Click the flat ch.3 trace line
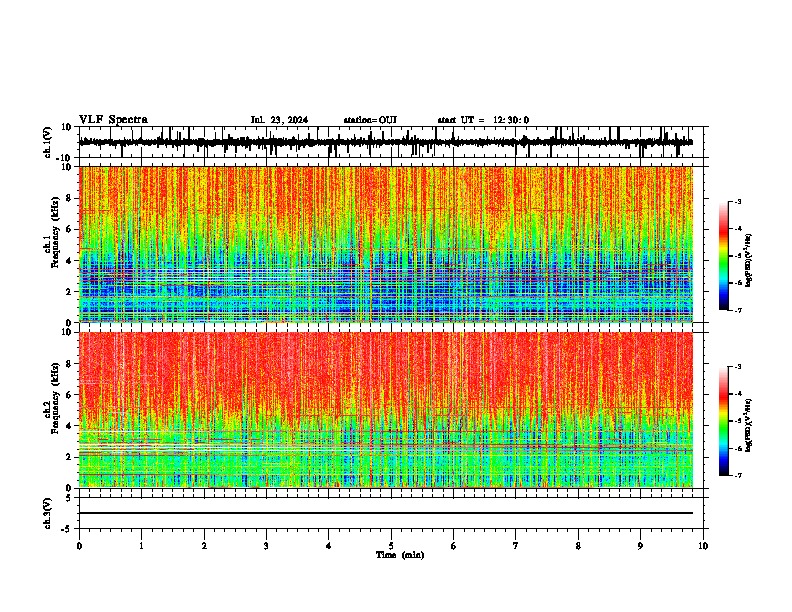 click(x=386, y=513)
